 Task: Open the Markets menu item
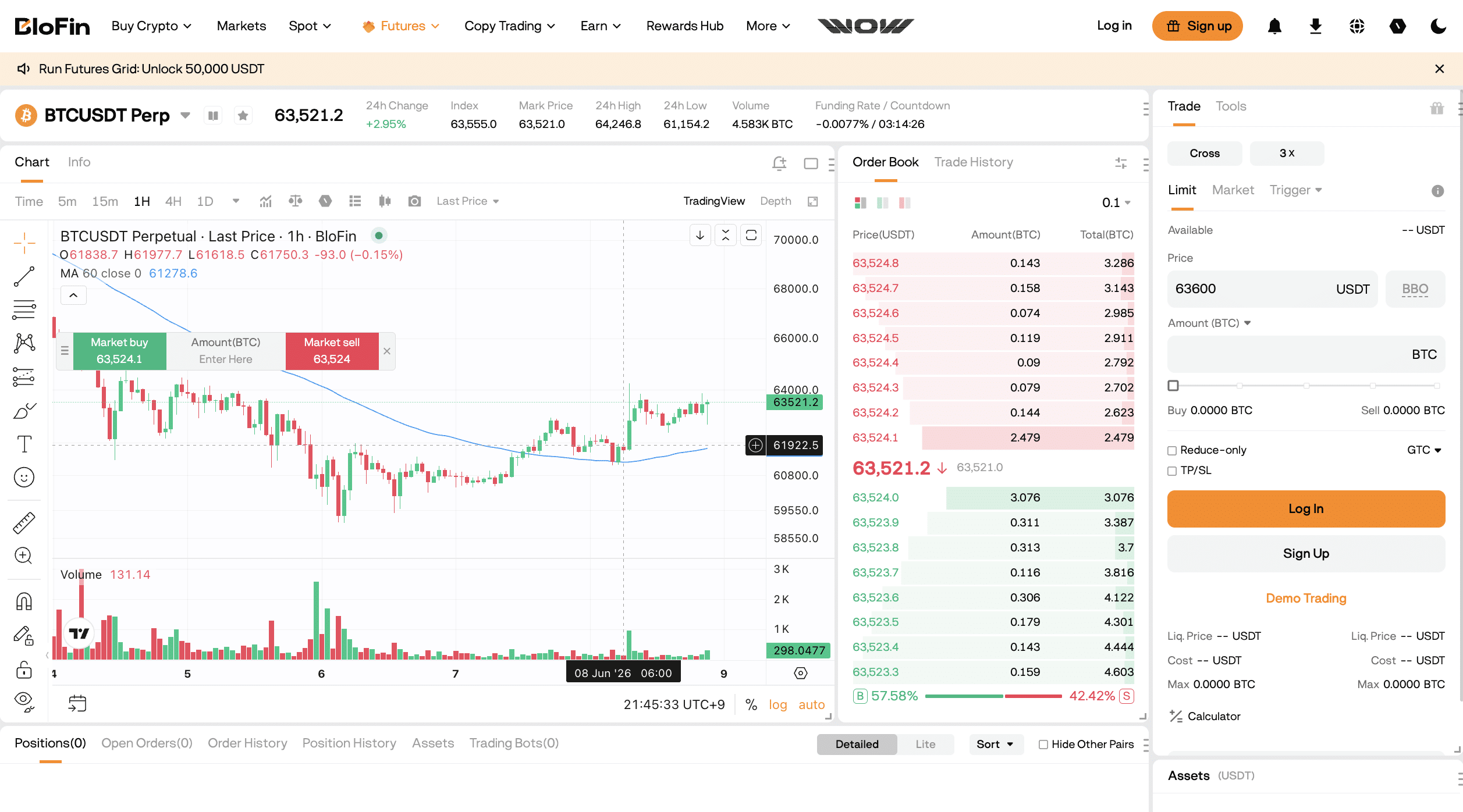pyautogui.click(x=242, y=26)
